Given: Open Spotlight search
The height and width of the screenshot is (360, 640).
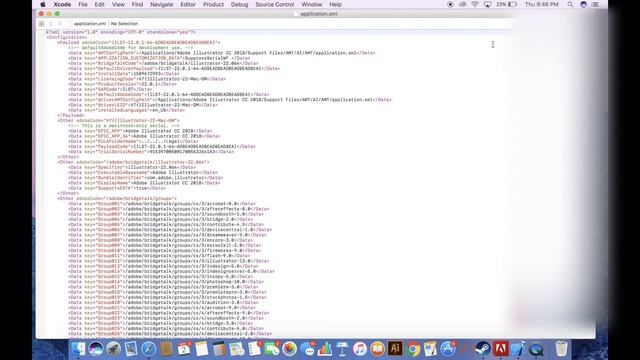Looking at the screenshot, I should coord(570,4).
